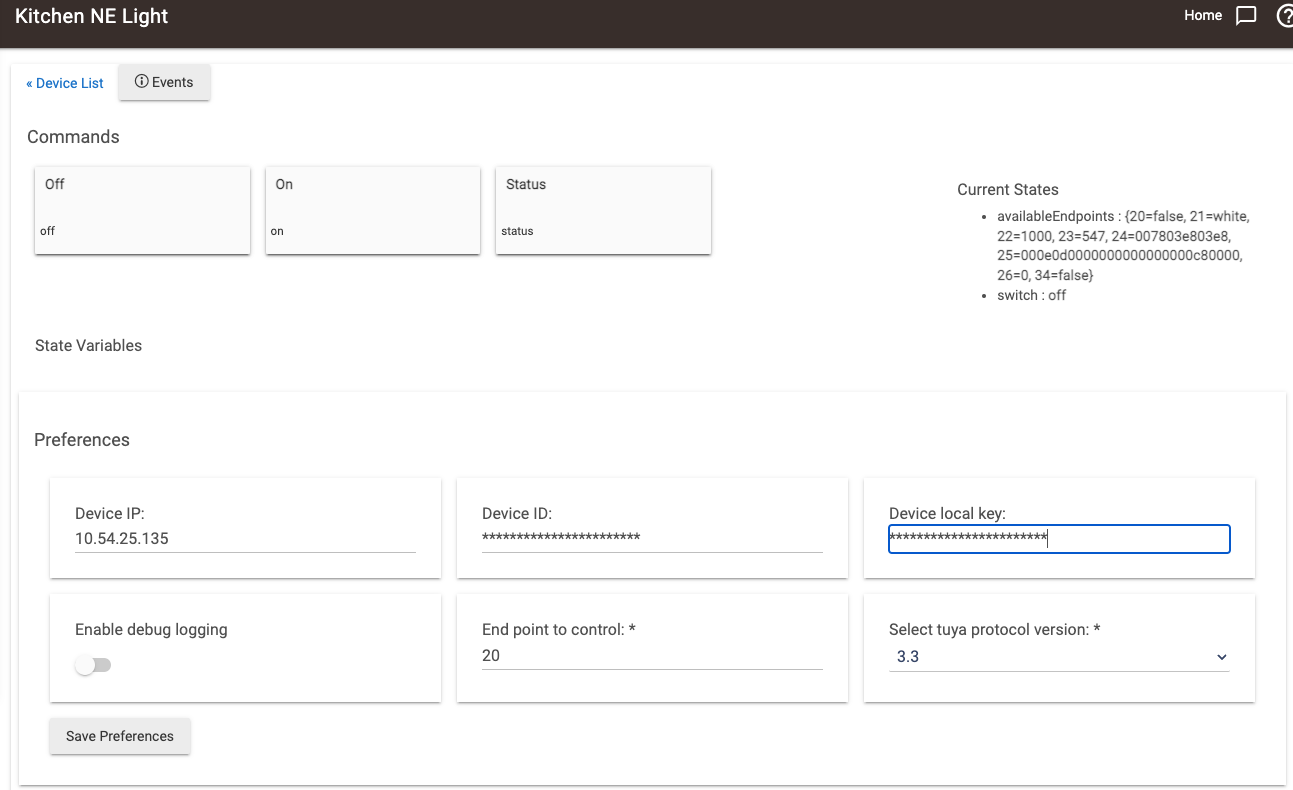
Task: Click the switch : off state entry
Action: click(1031, 295)
